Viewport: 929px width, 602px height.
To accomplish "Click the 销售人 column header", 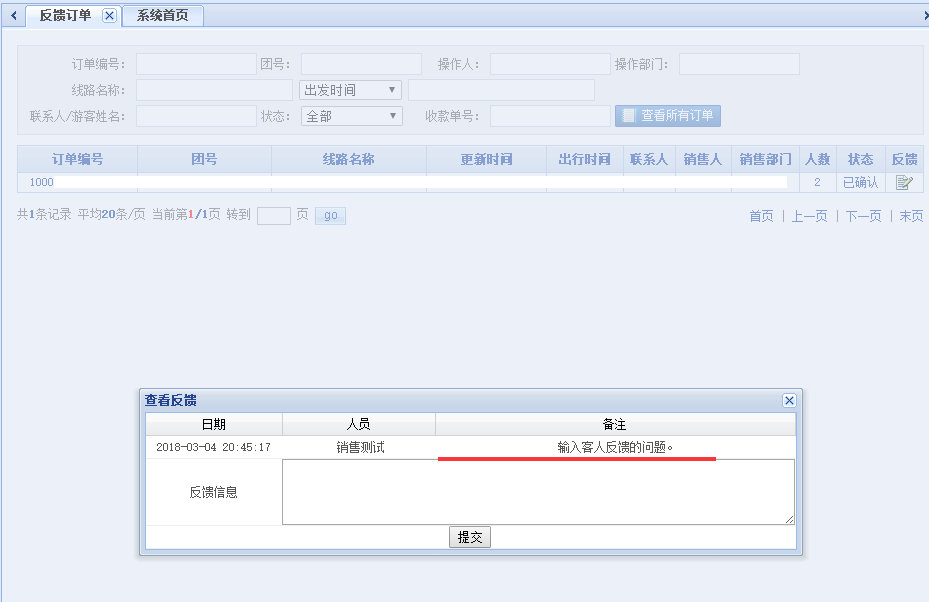I will (x=703, y=159).
